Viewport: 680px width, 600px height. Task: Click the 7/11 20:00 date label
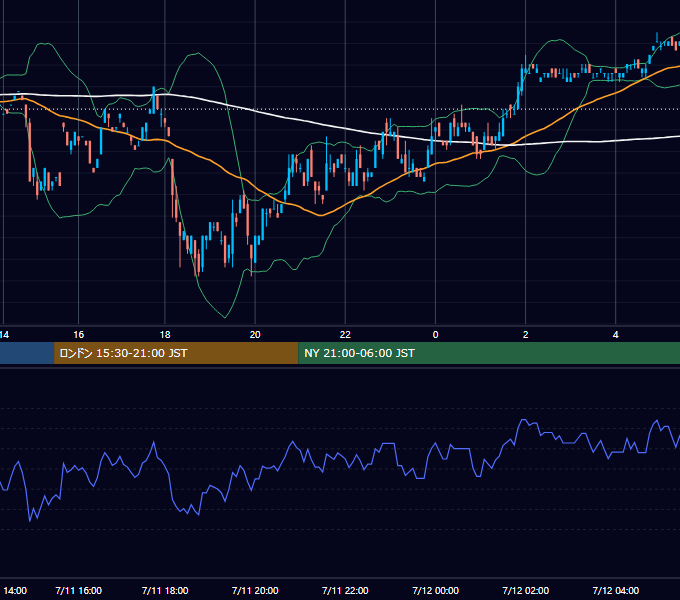[255, 590]
